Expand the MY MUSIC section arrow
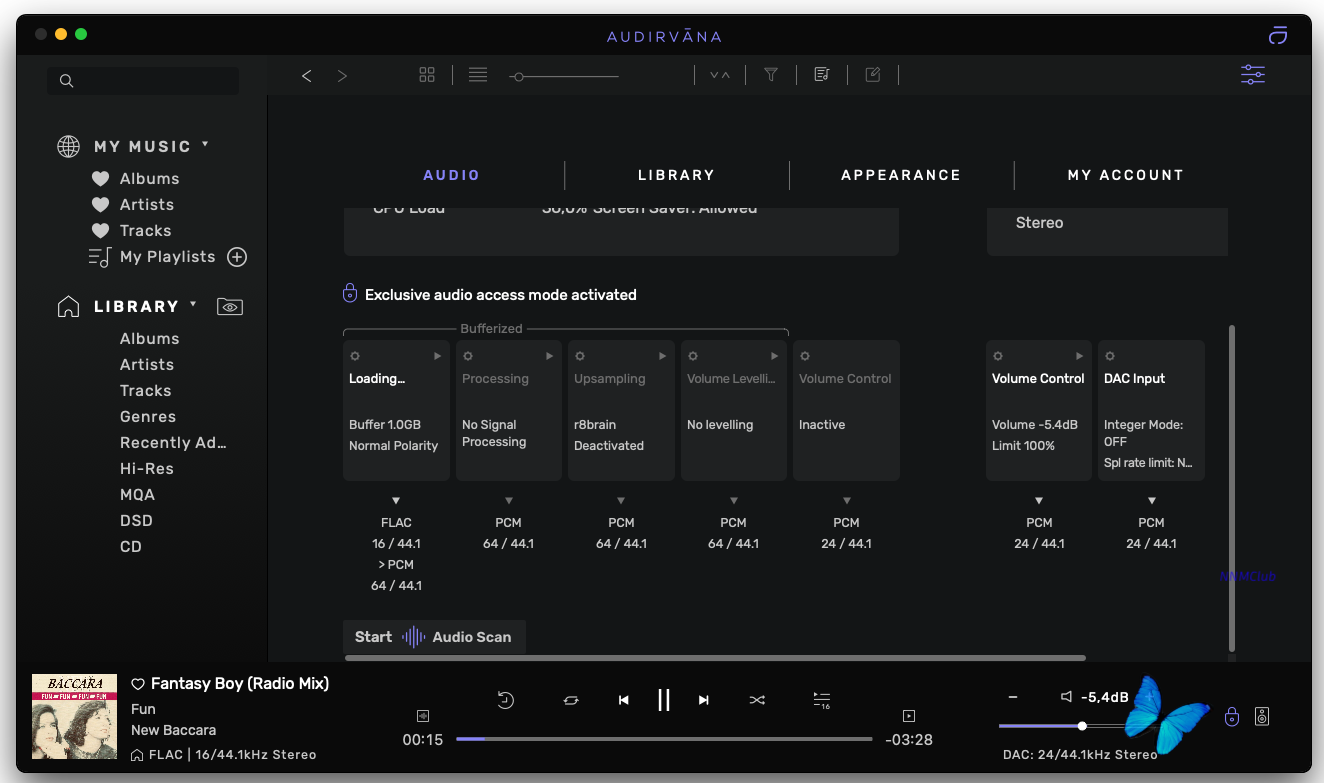 click(205, 145)
